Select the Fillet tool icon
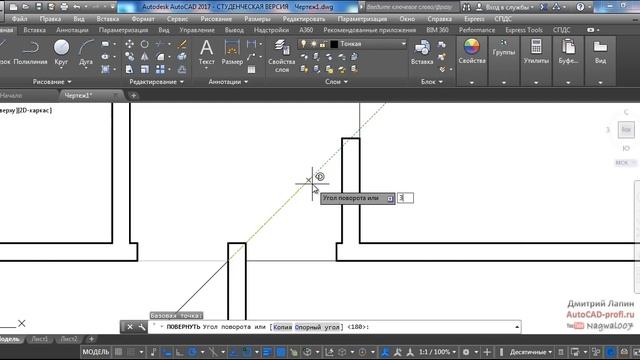The height and width of the screenshot is (360, 640). [160, 57]
